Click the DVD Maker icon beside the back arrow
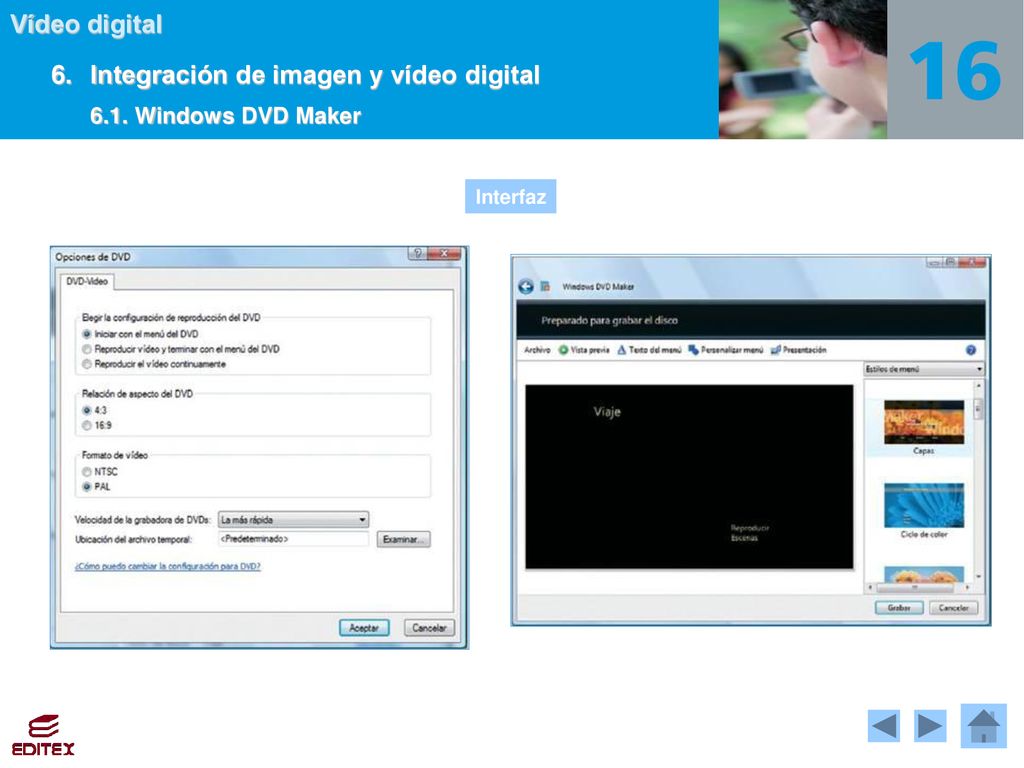1024x768 pixels. [545, 286]
